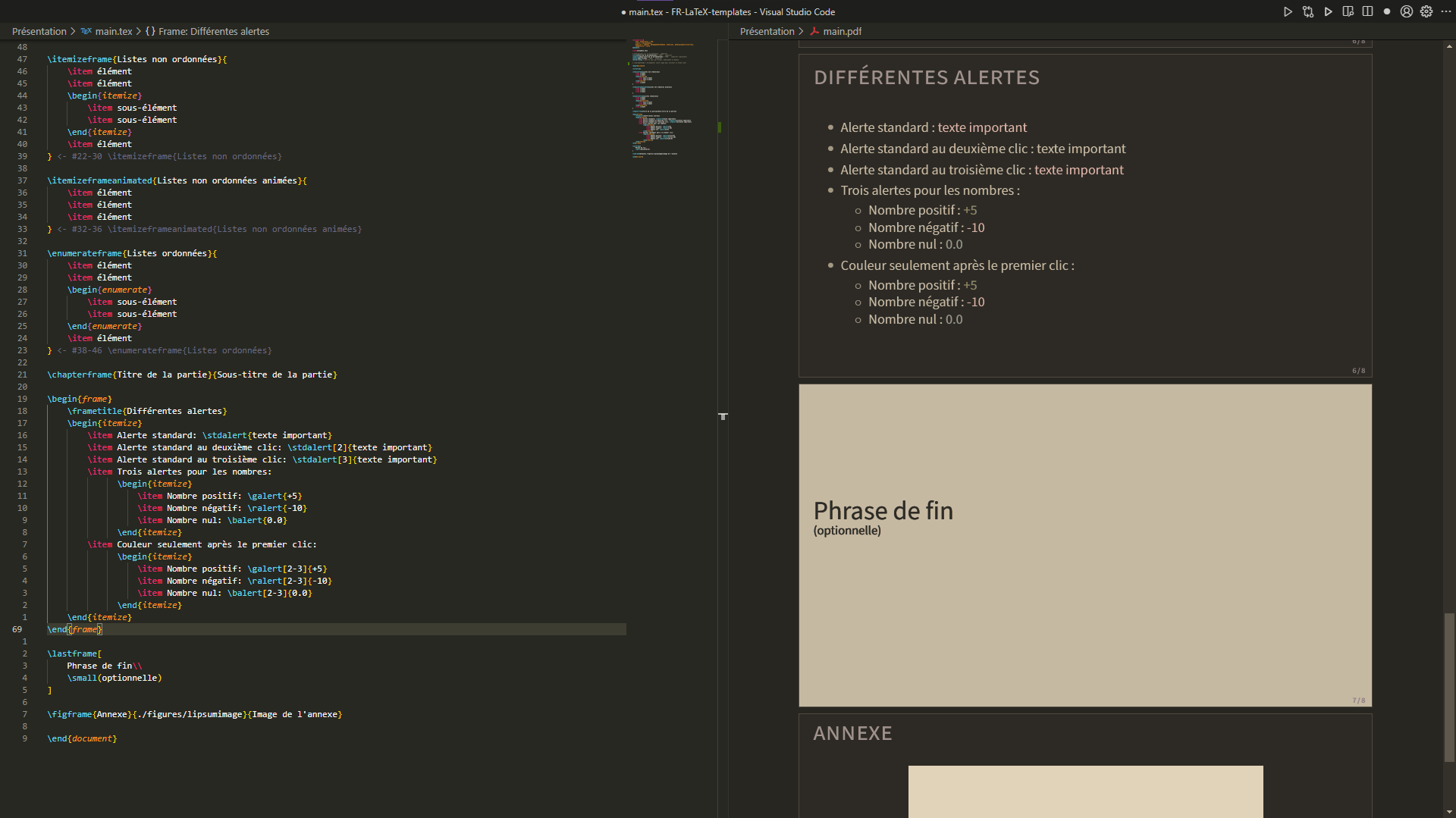Click '\small(optionnelle)' code line

click(115, 678)
